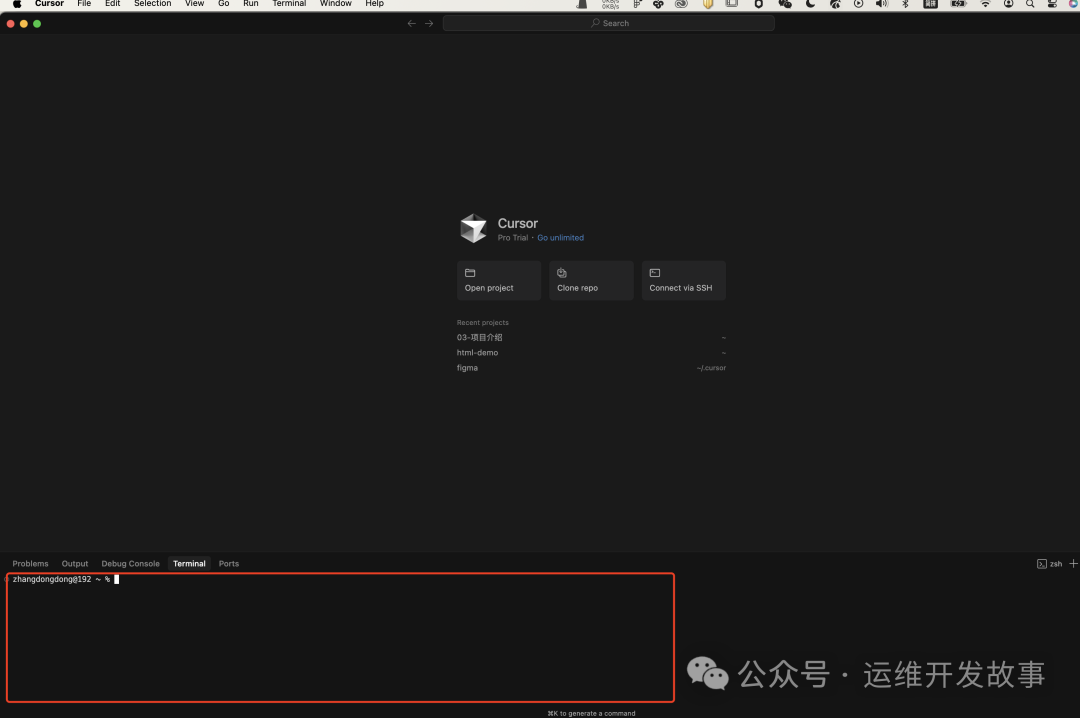Viewport: 1080px width, 718px height.
Task: Click the Connect via SSH button
Action: (x=683, y=280)
